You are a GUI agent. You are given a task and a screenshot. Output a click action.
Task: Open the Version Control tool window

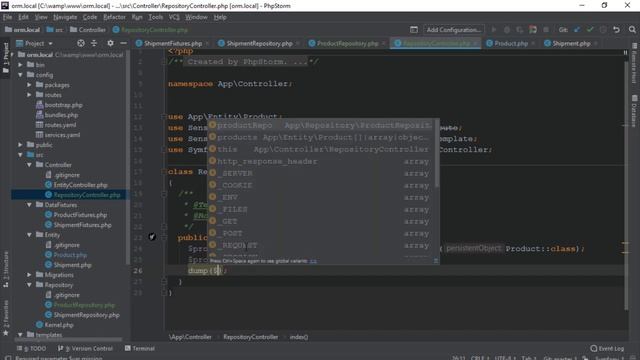(85, 348)
